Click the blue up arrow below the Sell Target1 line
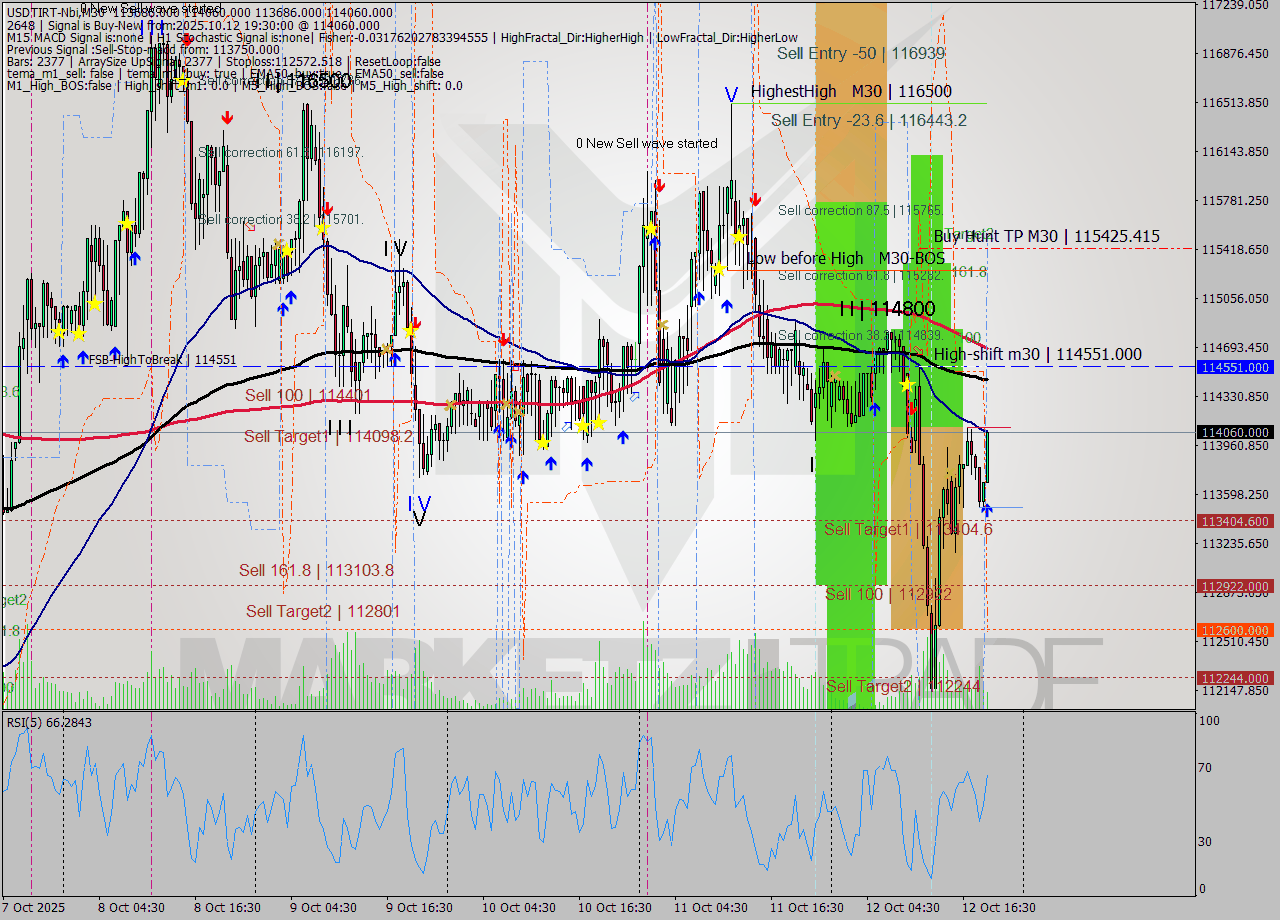The image size is (1280, 920). (551, 463)
